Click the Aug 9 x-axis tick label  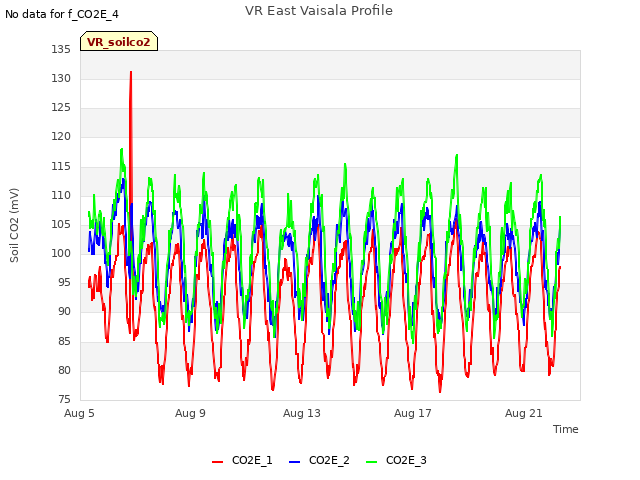pos(190,413)
